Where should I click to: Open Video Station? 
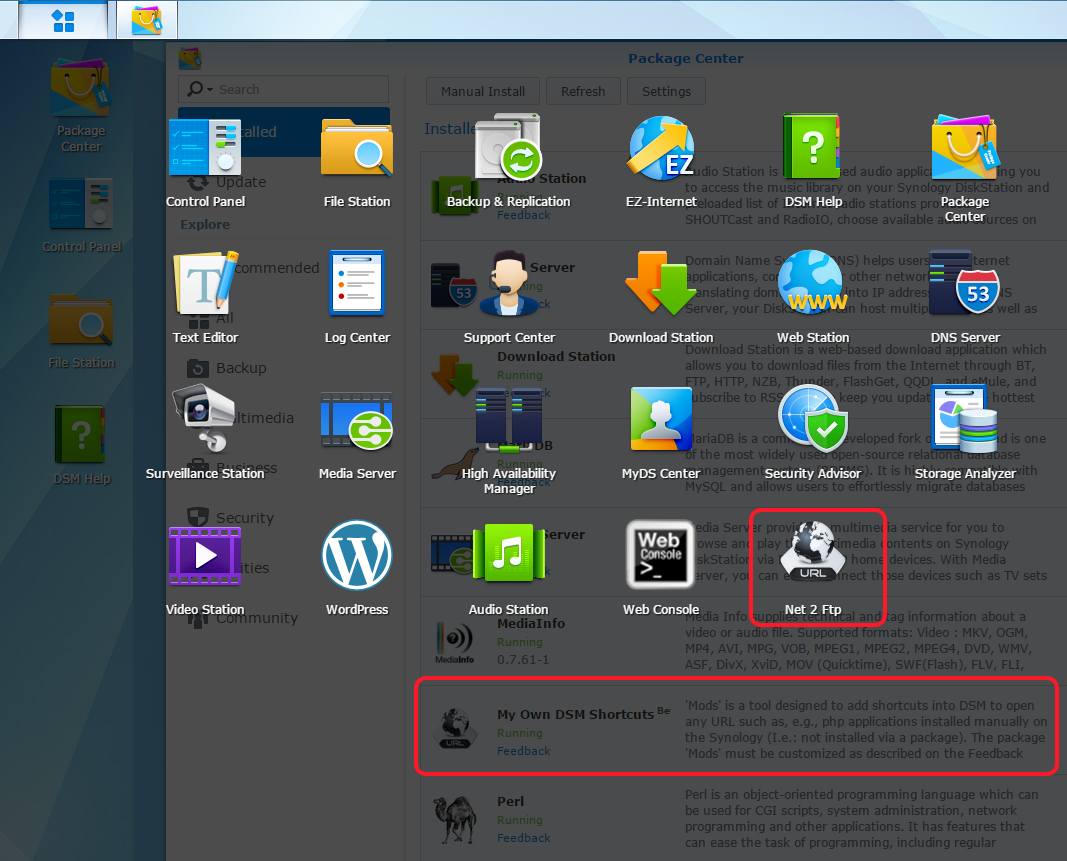tap(205, 572)
